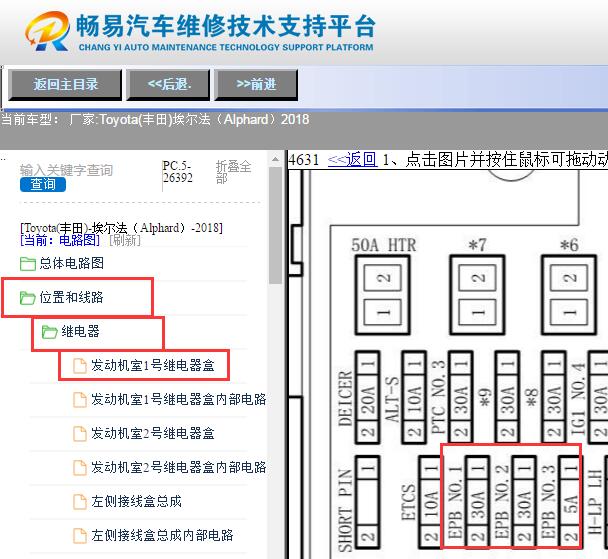Click the <<返回 link above the diagram
Viewport: 608px width, 559px height.
click(352, 159)
